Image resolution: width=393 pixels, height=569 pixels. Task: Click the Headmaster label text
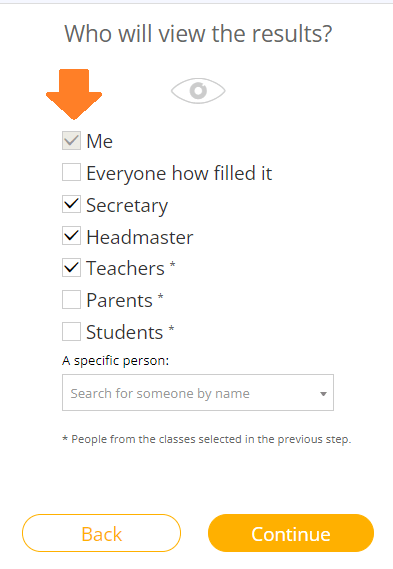pyautogui.click(x=140, y=237)
